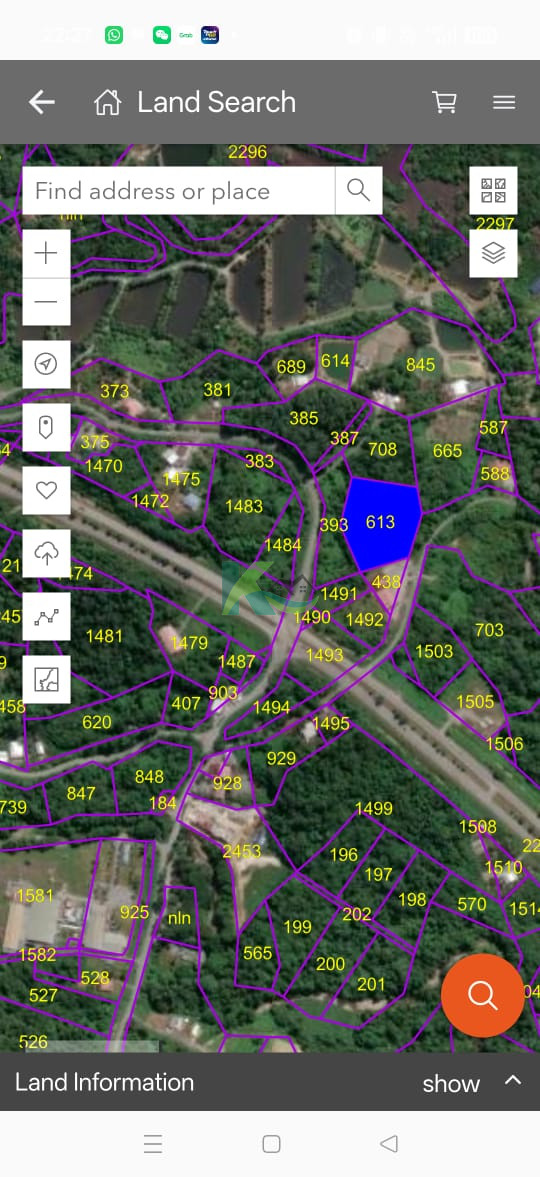Select the blue highlighted lot 613
This screenshot has width=540, height=1177.
(x=381, y=522)
